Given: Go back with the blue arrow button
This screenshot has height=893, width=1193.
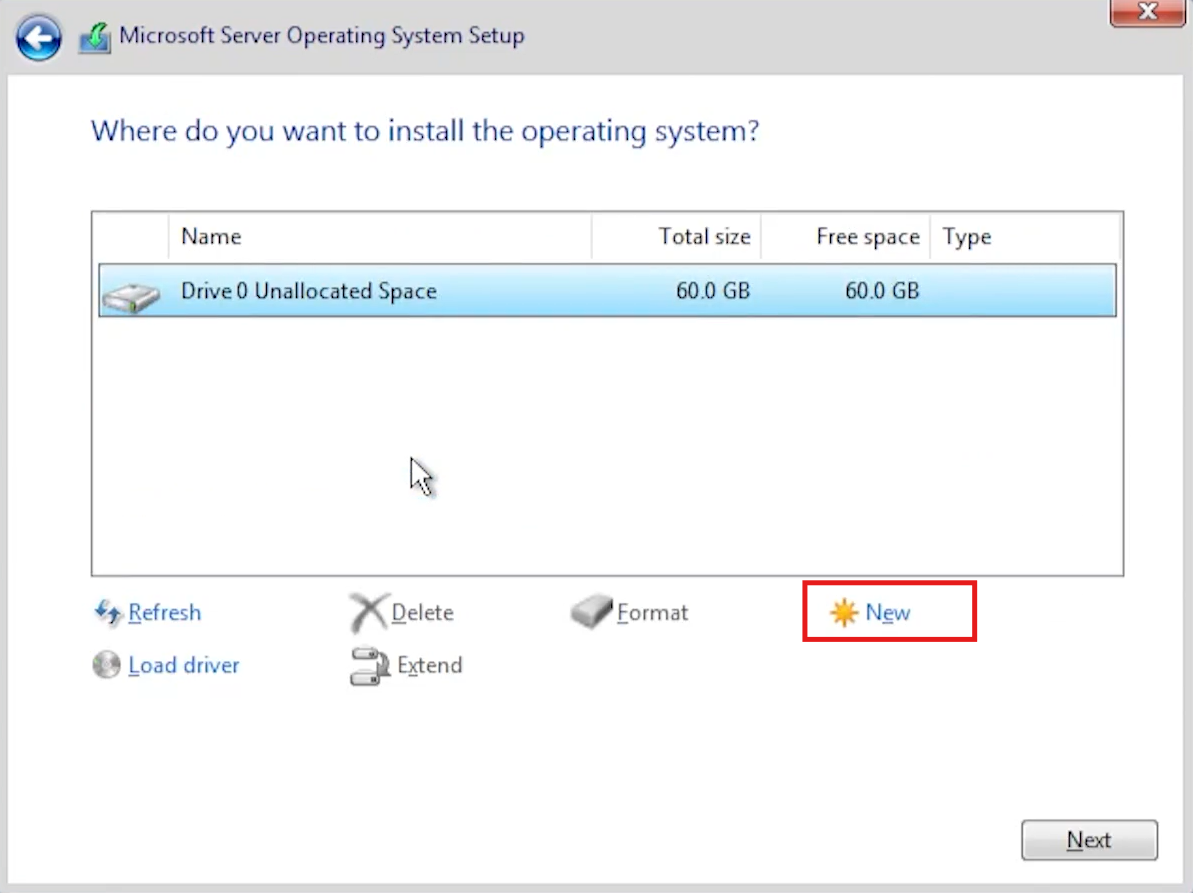Looking at the screenshot, I should tap(38, 37).
